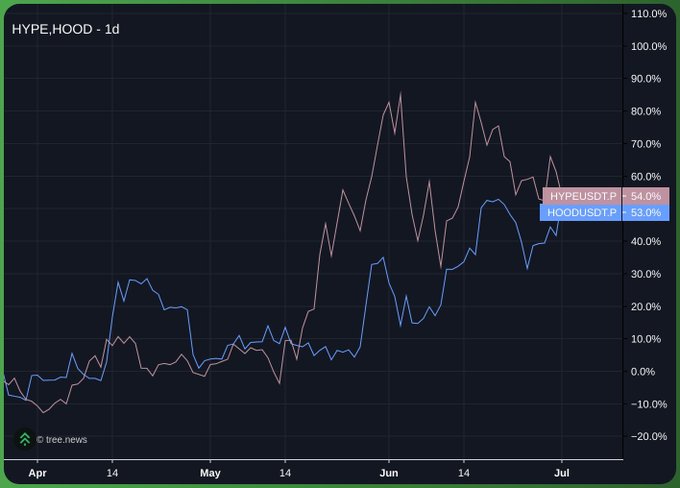Image resolution: width=680 pixels, height=488 pixels.
Task: Click the 0.0% axis label
Action: (643, 372)
